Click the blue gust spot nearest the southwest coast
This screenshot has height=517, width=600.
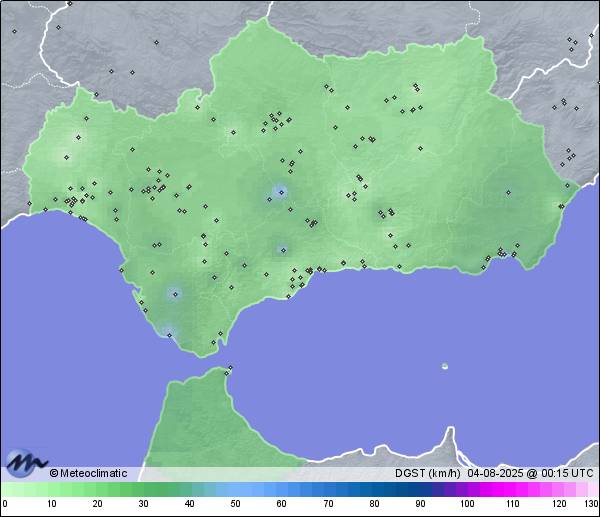[x=175, y=293]
